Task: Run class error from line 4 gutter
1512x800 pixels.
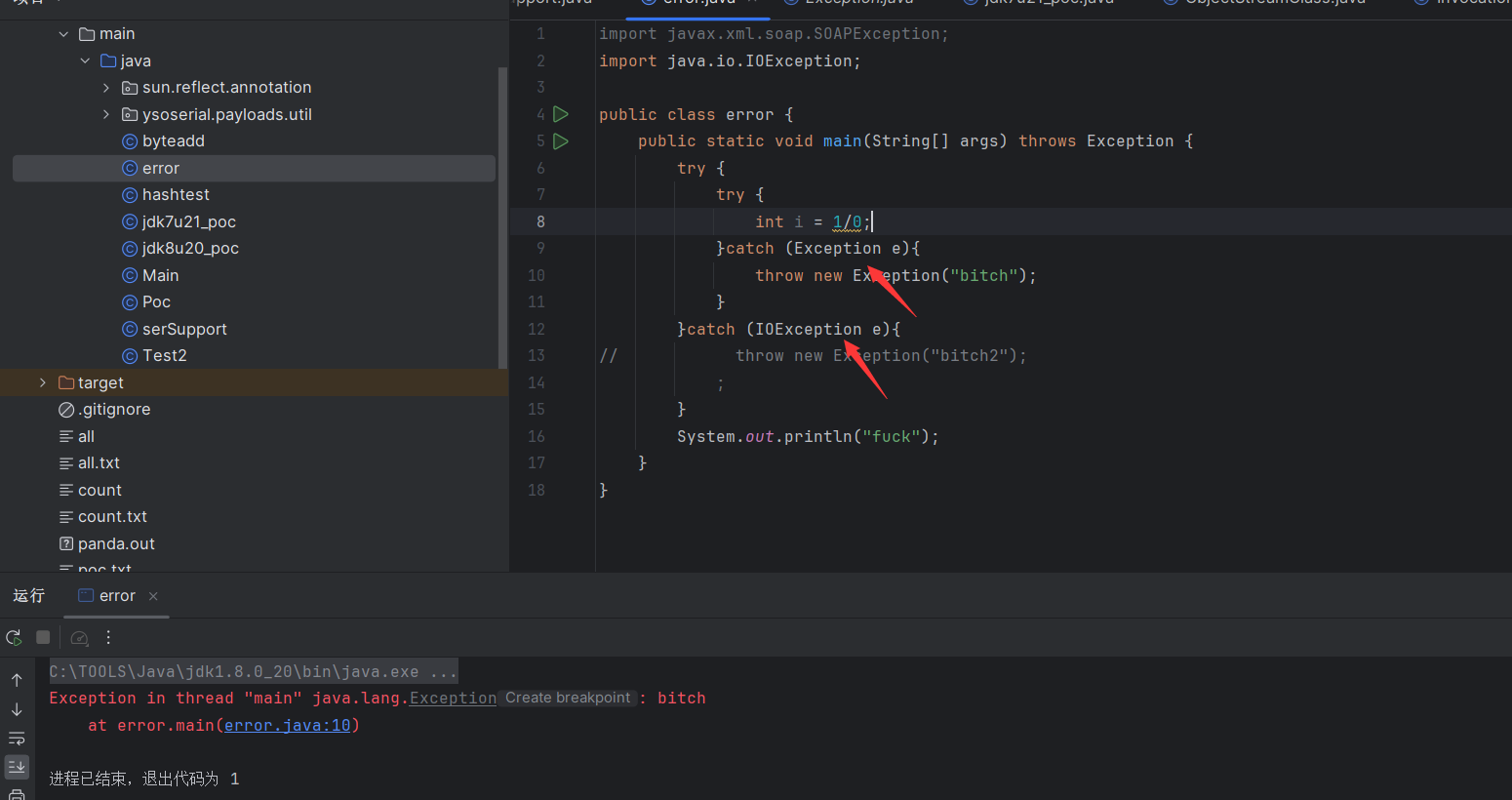Action: click(x=561, y=114)
